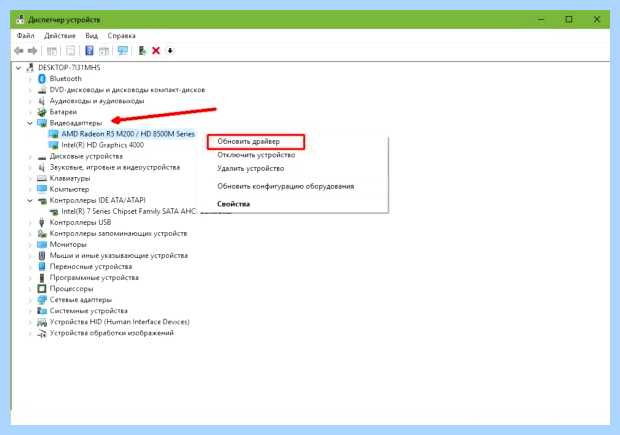This screenshot has height=435, width=620.
Task: Open the Help toolbar icon with question mark
Action: [89, 51]
